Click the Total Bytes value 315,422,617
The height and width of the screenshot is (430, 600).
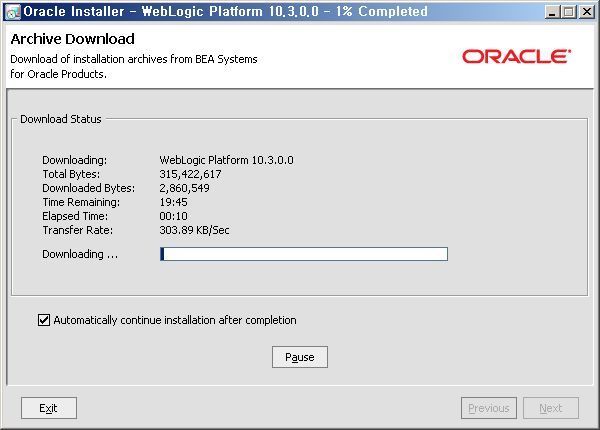(x=190, y=174)
